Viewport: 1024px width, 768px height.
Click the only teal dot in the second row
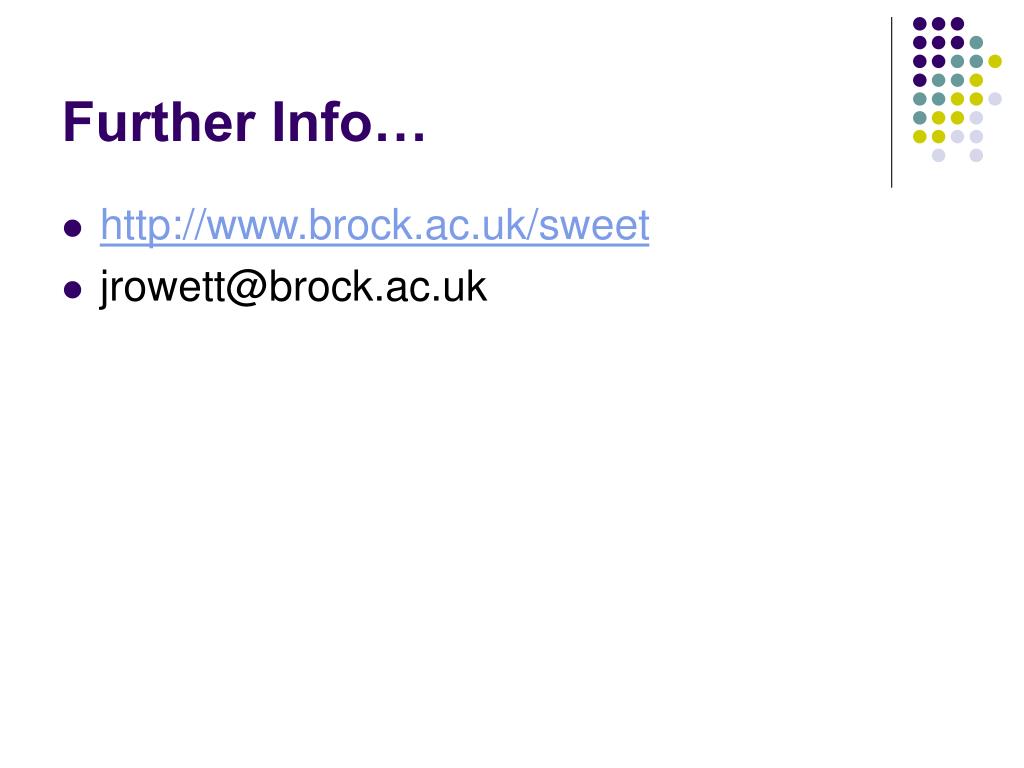(976, 43)
